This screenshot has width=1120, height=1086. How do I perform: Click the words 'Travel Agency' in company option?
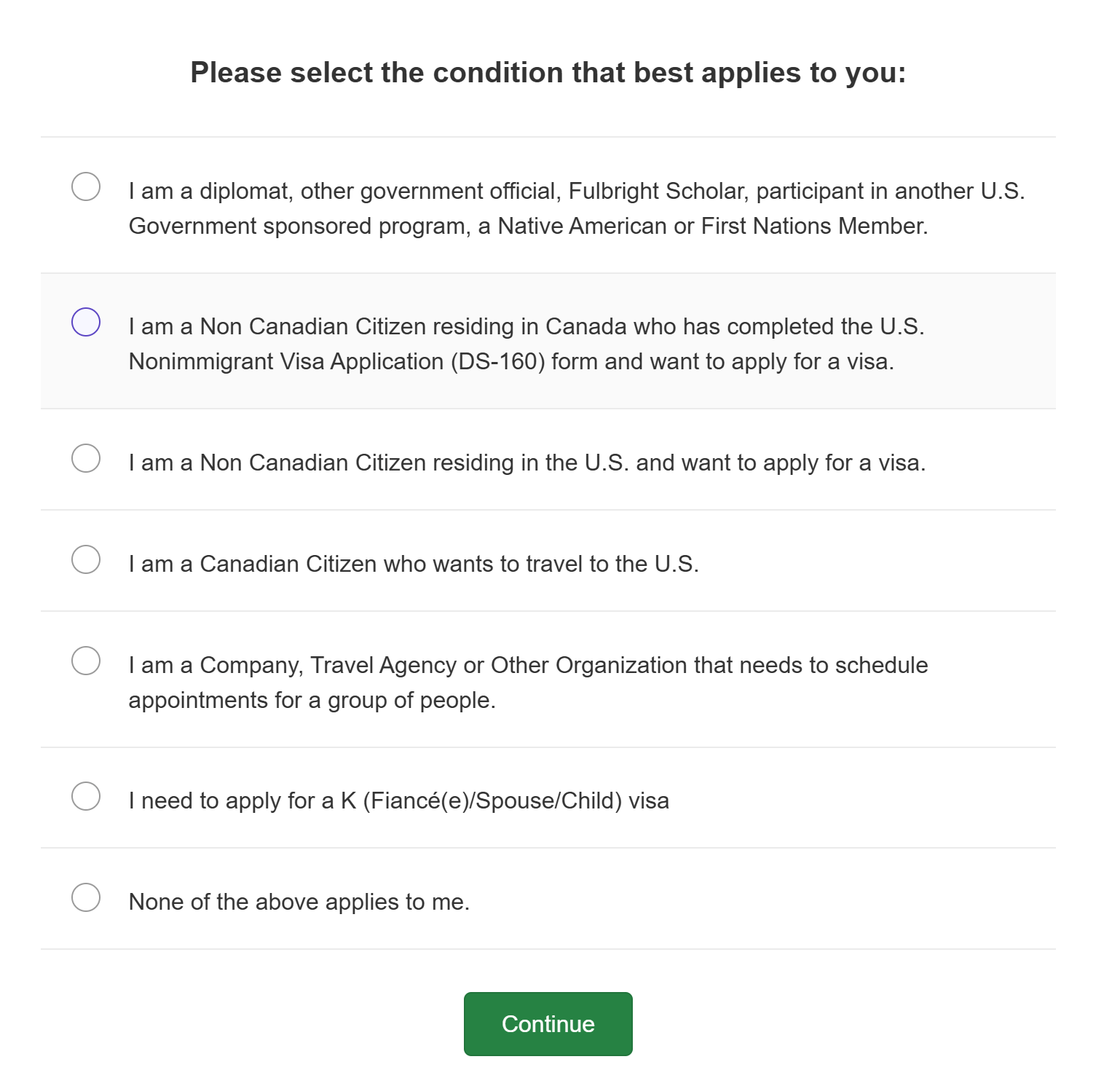pos(384,665)
